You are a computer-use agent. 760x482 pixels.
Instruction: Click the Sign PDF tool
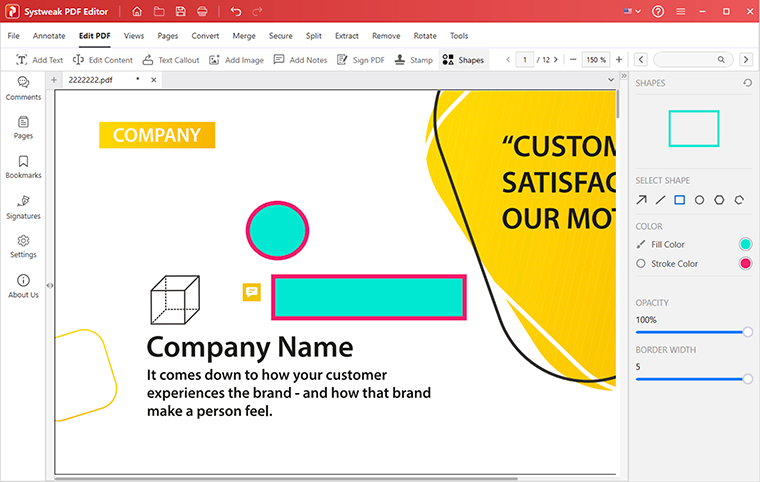pyautogui.click(x=361, y=60)
